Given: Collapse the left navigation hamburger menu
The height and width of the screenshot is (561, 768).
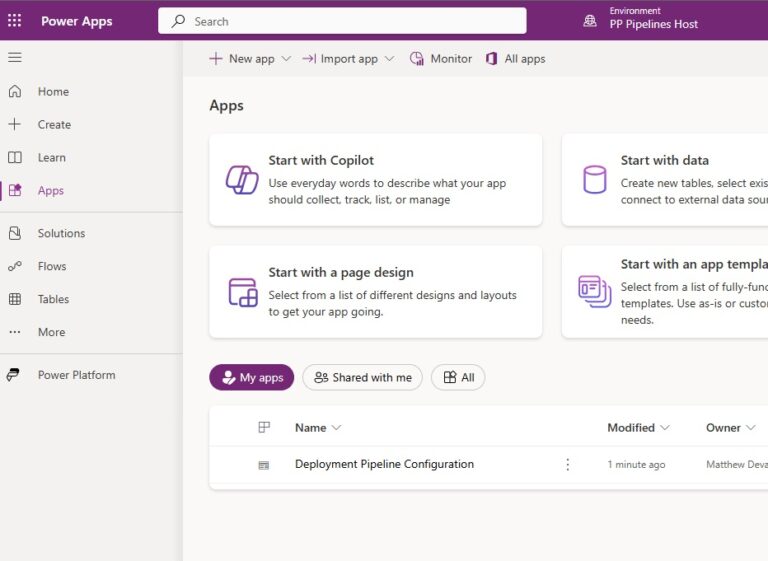Looking at the screenshot, I should [x=14, y=57].
